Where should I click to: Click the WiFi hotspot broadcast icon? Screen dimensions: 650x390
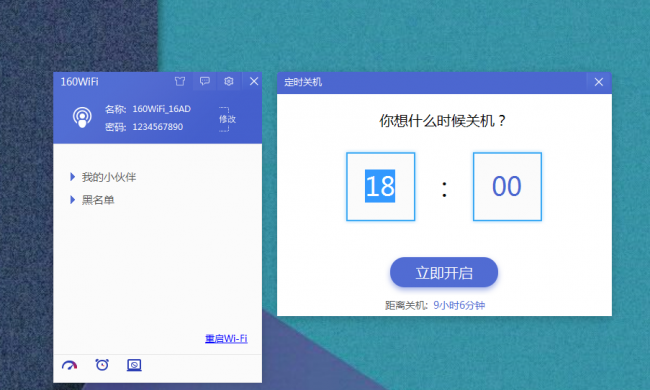tap(82, 118)
